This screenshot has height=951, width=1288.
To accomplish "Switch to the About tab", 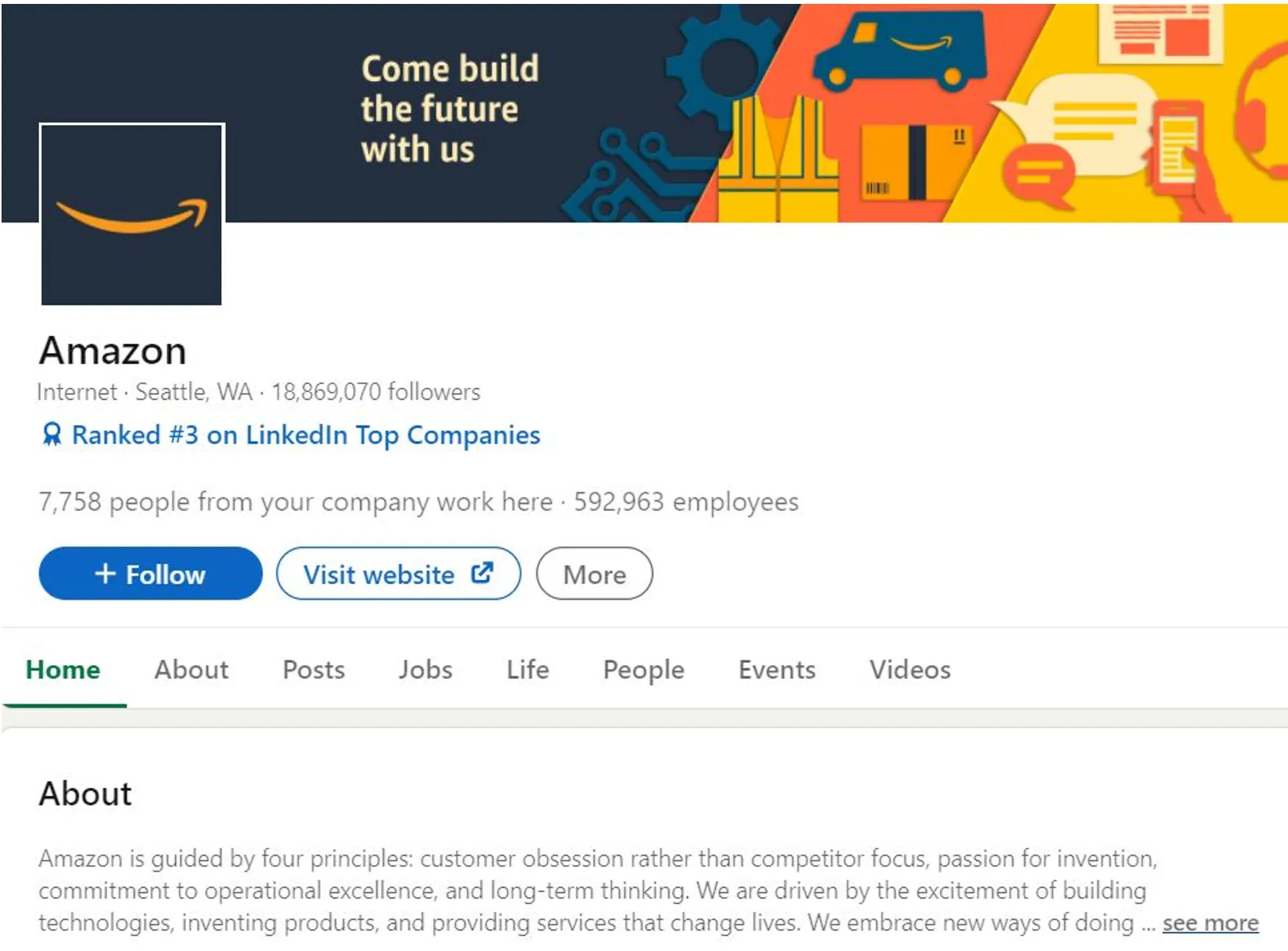I will (x=190, y=670).
